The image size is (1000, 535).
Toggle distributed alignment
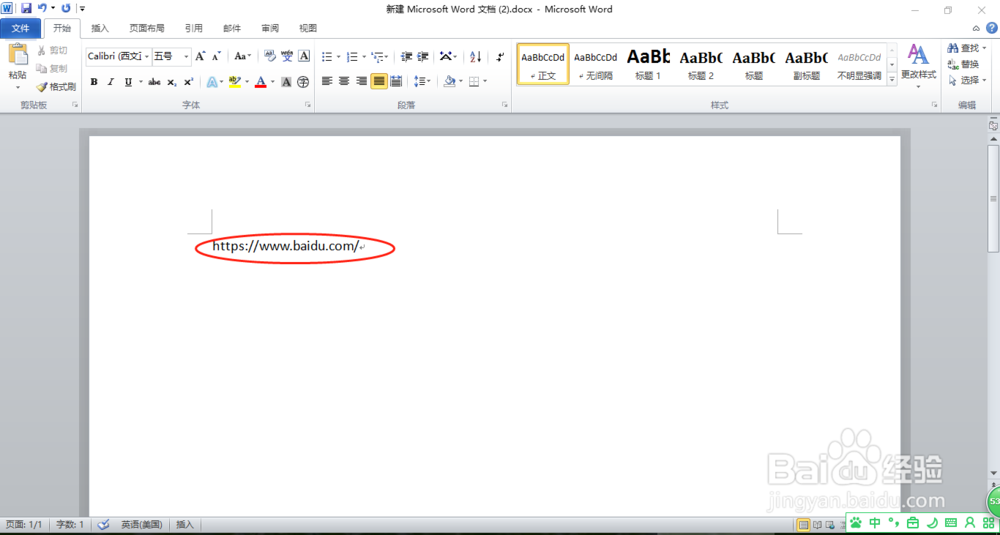pyautogui.click(x=396, y=81)
